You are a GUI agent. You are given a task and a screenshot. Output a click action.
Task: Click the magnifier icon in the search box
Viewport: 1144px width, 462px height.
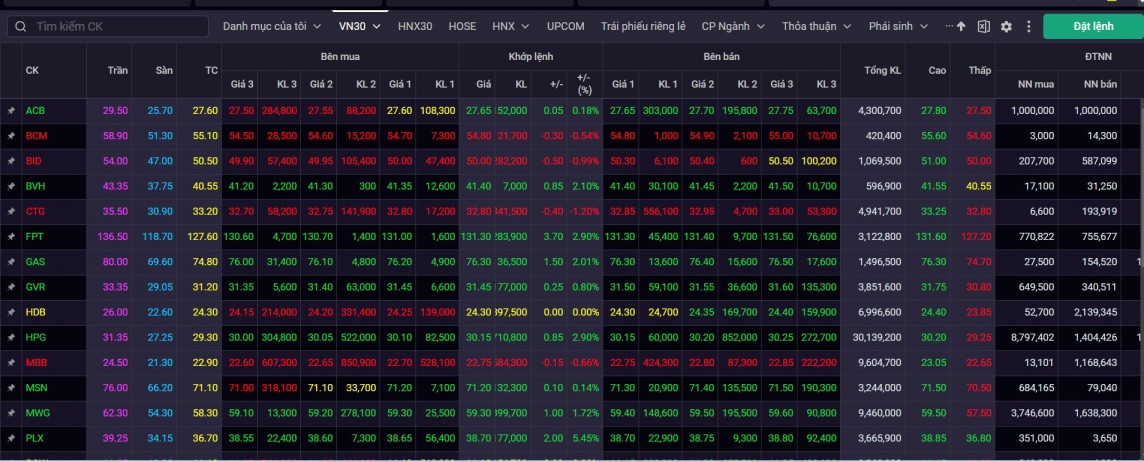coord(21,27)
